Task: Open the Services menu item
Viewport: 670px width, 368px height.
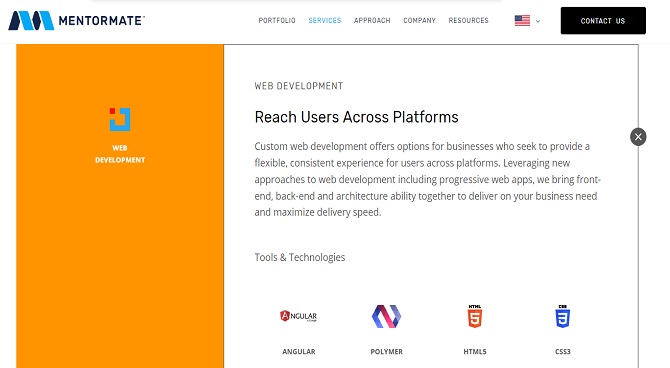Action: (x=325, y=21)
